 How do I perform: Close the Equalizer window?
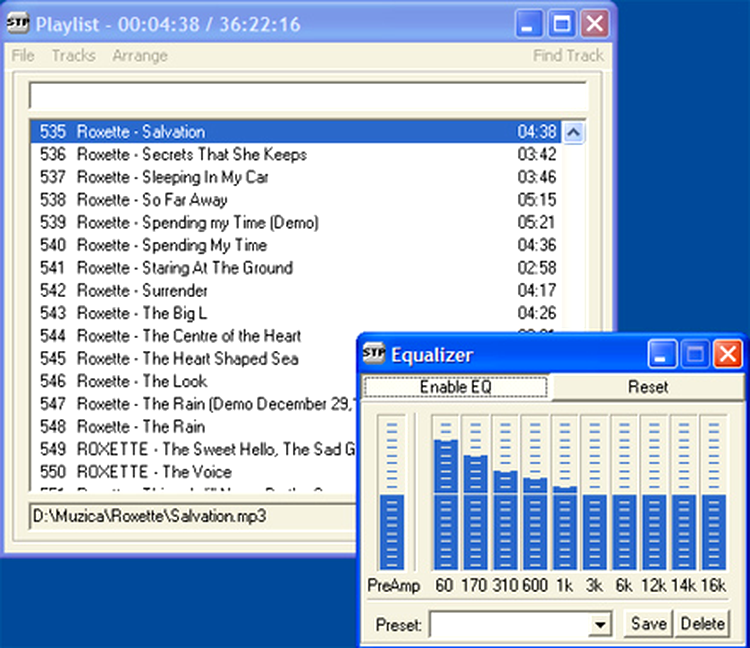point(728,354)
